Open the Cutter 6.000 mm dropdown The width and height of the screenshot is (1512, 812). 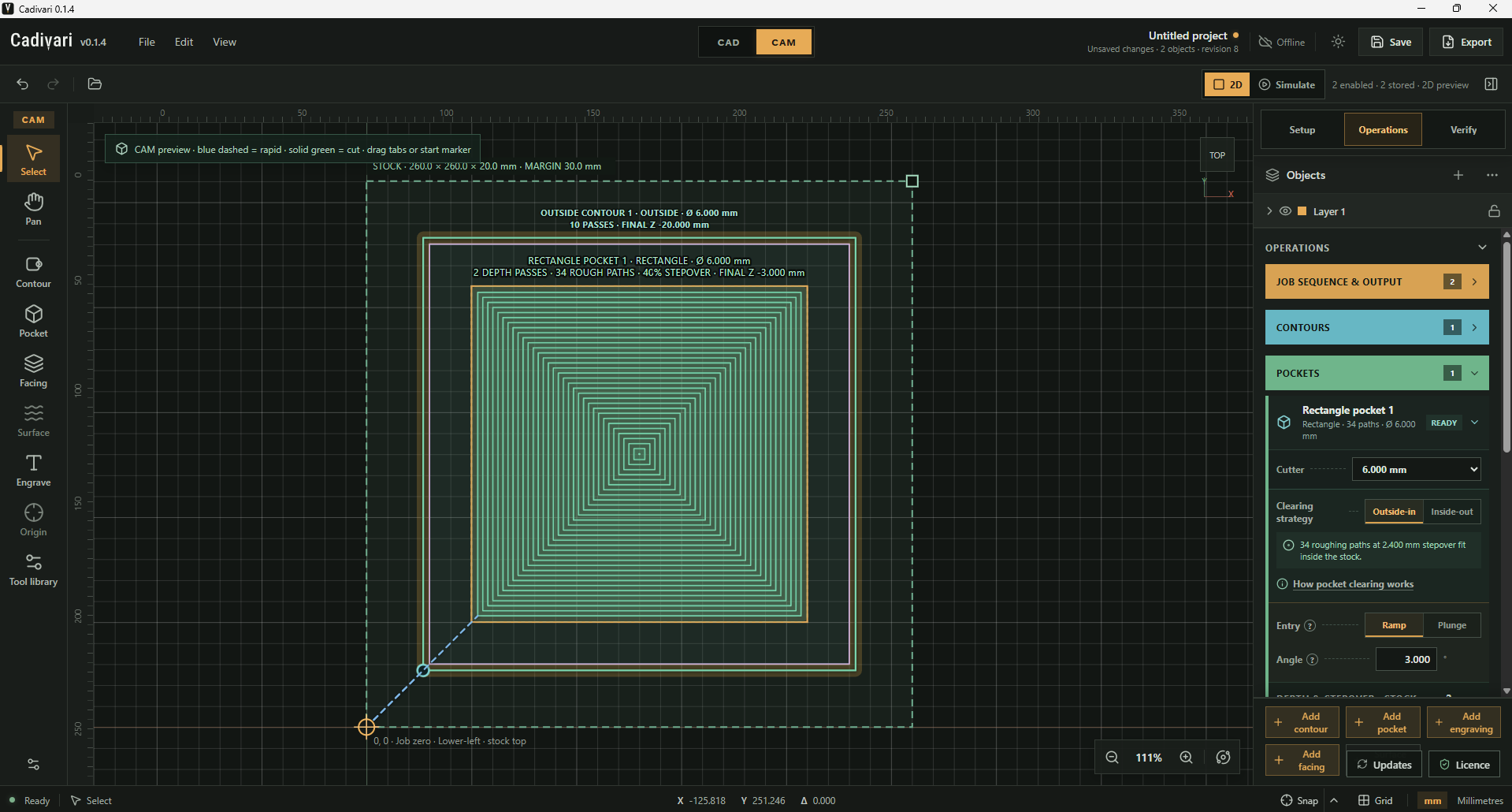tap(1417, 469)
